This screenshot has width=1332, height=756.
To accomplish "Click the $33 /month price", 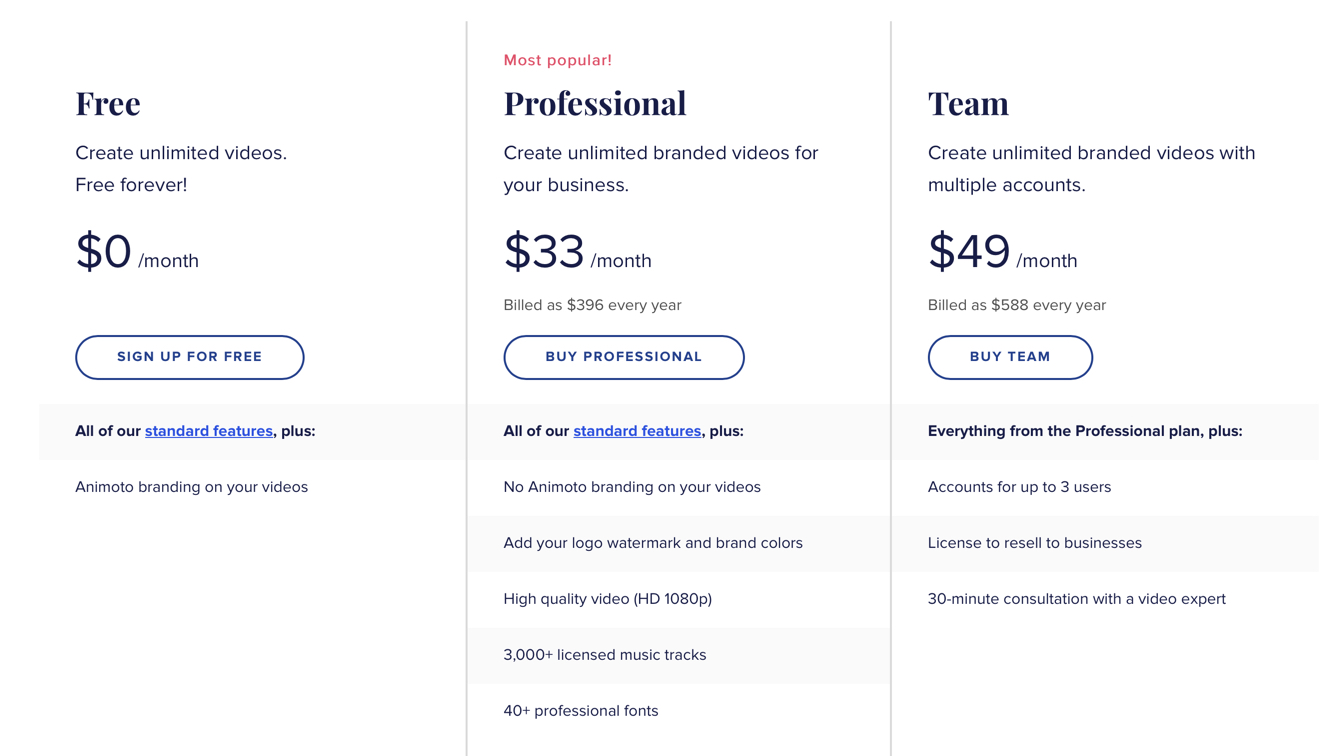I will (577, 252).
